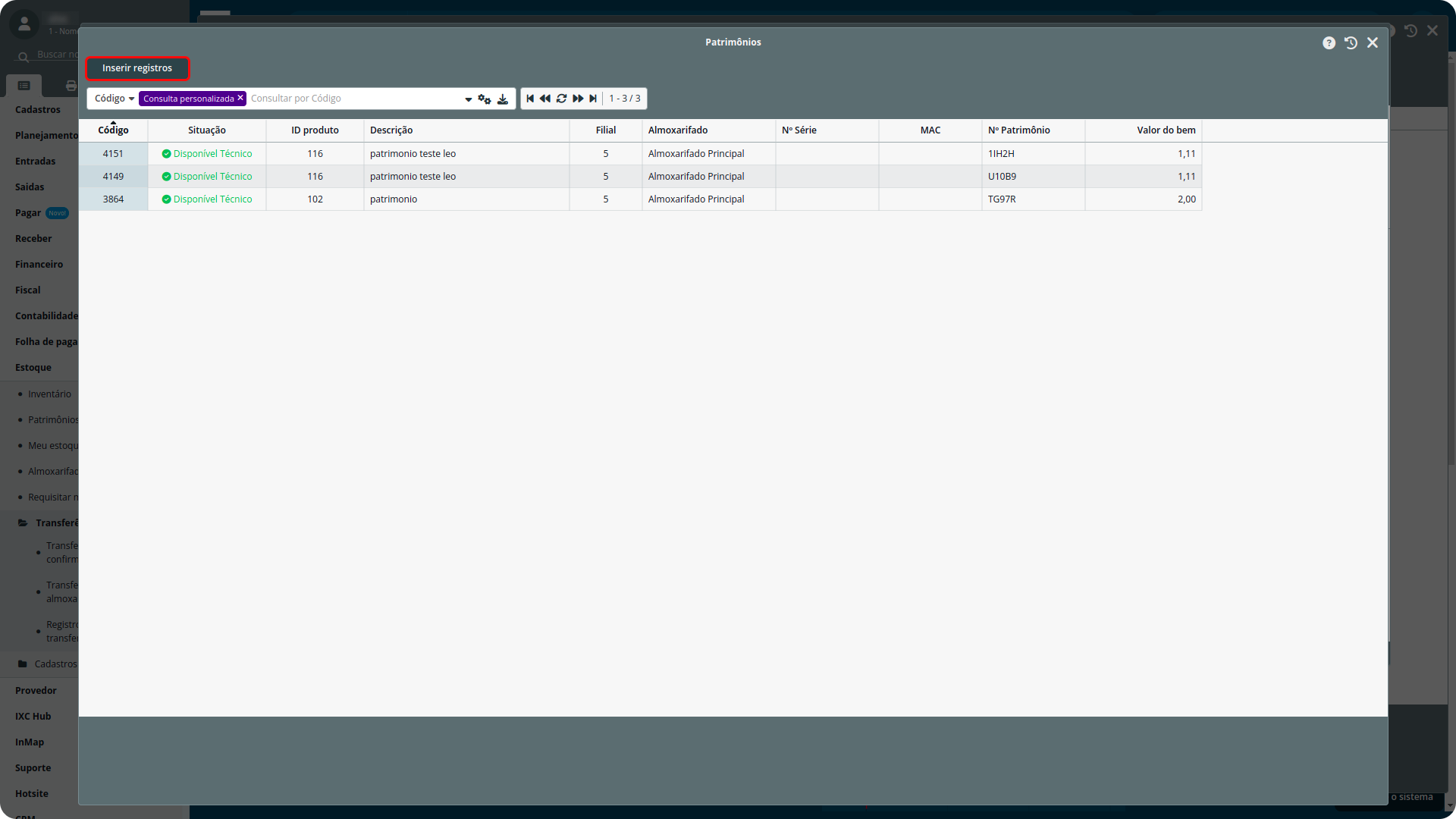Screen dimensions: 1456x819
Task: Sort by the Almoxarifado column header
Action: click(709, 130)
